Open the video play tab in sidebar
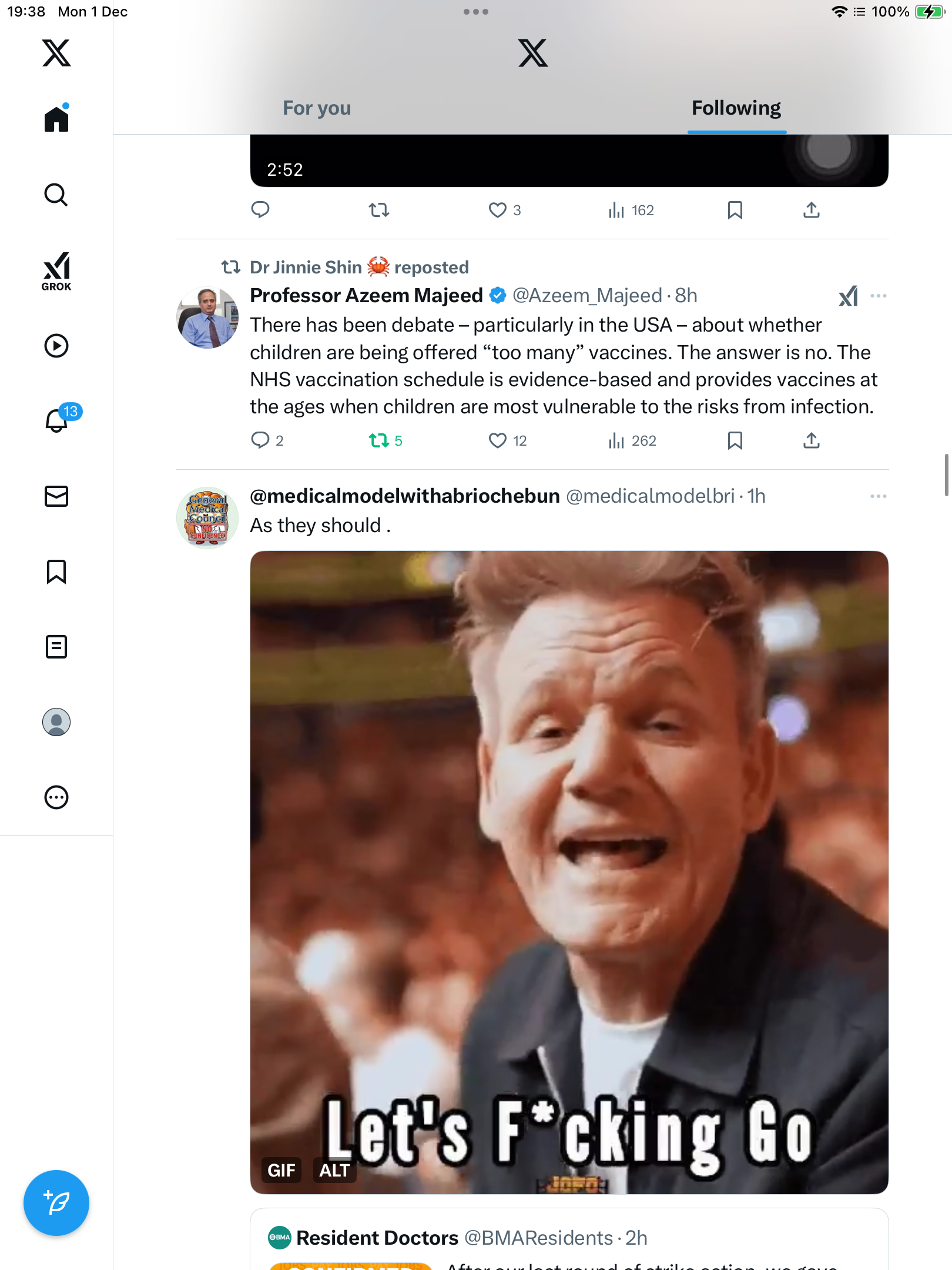This screenshot has width=952, height=1270. tap(56, 346)
